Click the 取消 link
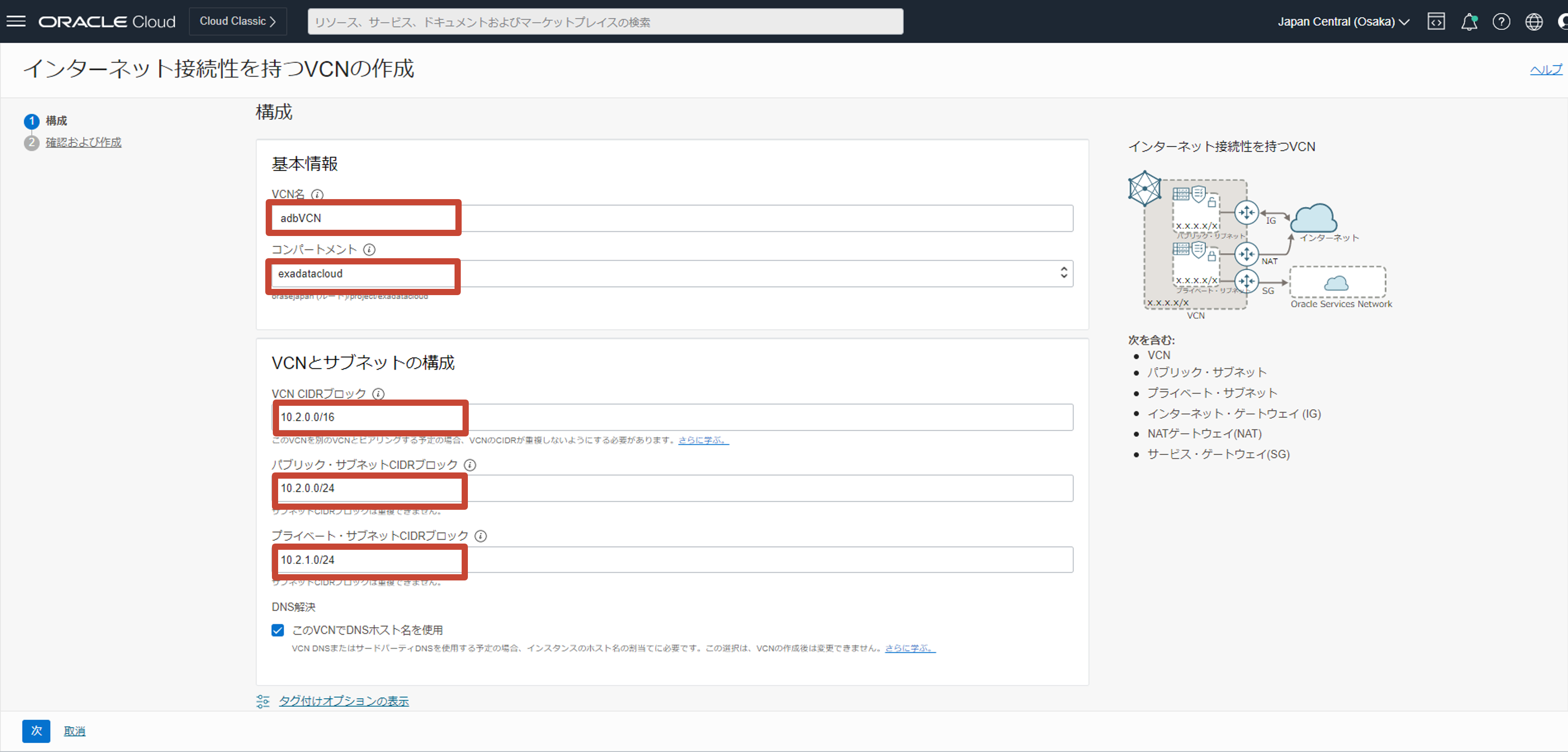 pos(75,731)
